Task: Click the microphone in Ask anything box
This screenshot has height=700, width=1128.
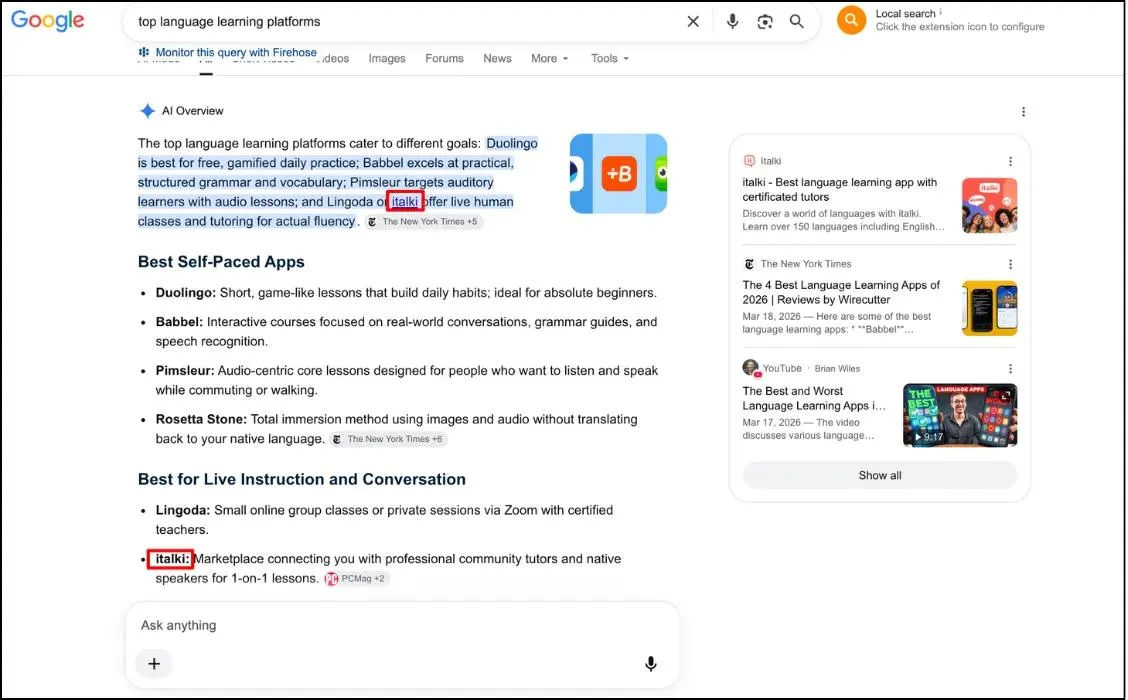Action: point(650,663)
